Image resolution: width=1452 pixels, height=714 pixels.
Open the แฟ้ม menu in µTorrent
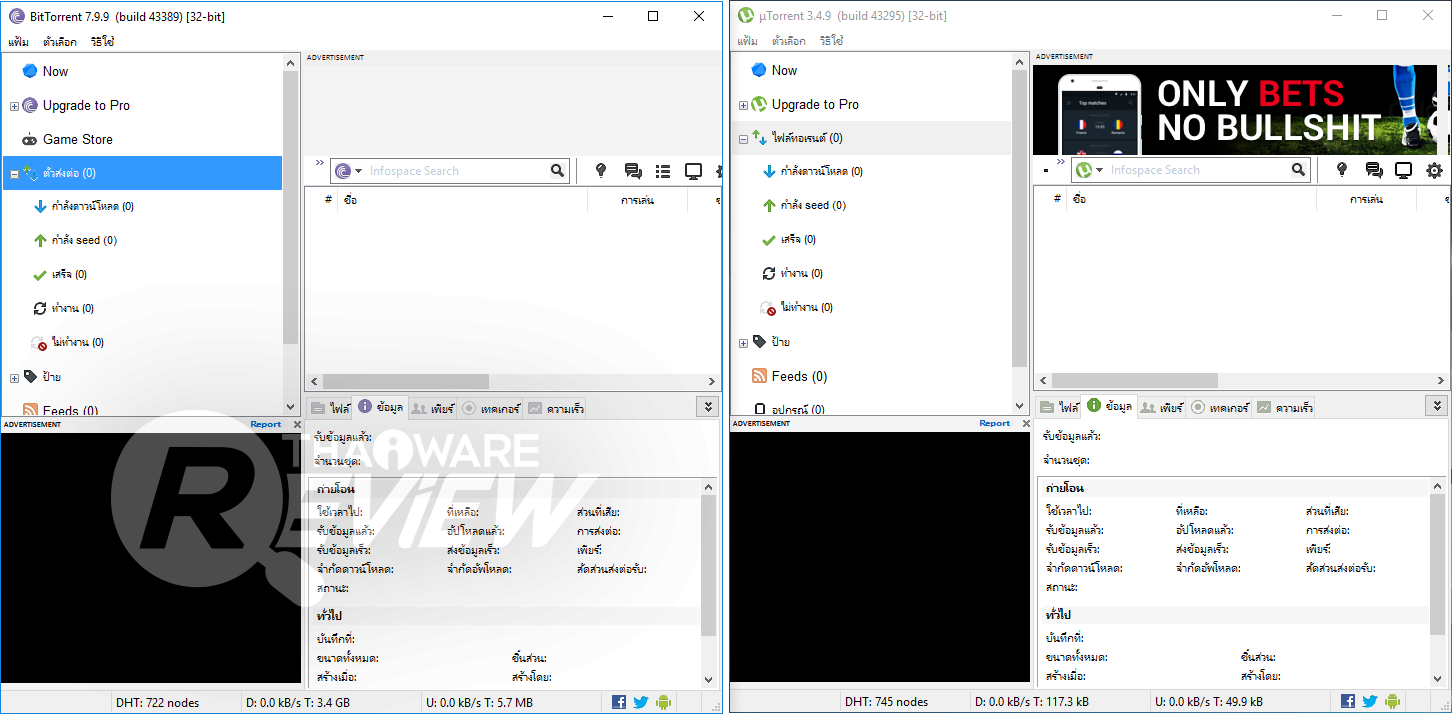(747, 41)
